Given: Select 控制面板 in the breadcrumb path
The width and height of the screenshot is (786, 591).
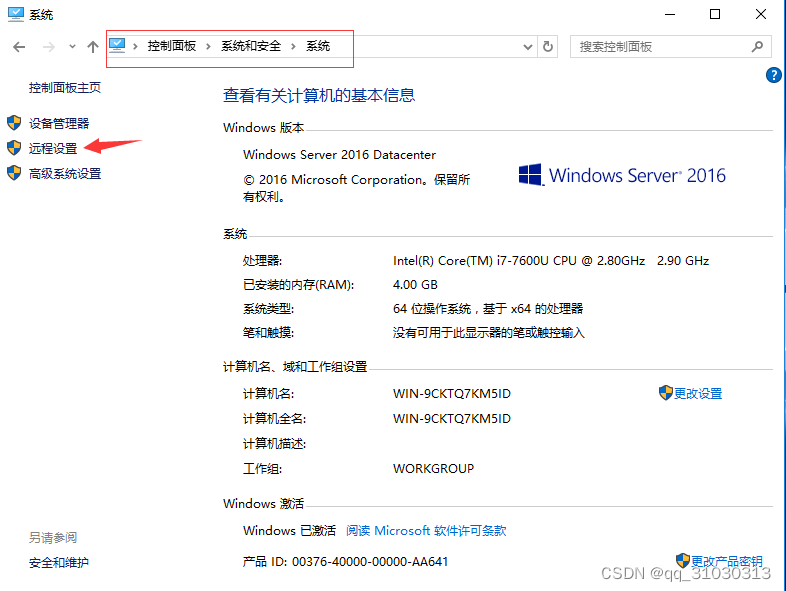Looking at the screenshot, I should (x=171, y=46).
